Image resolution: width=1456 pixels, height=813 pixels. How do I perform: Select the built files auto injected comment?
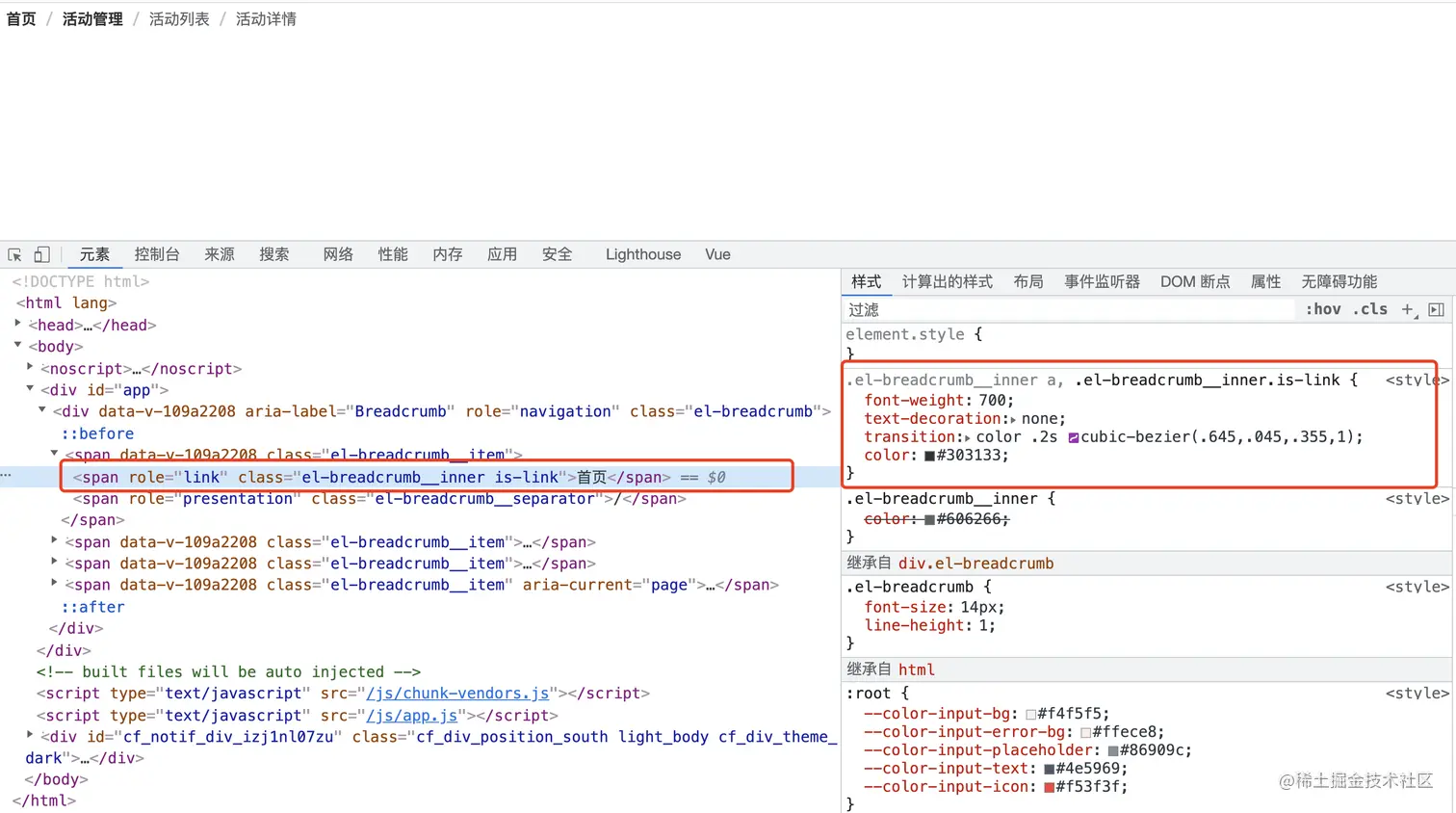click(x=228, y=671)
